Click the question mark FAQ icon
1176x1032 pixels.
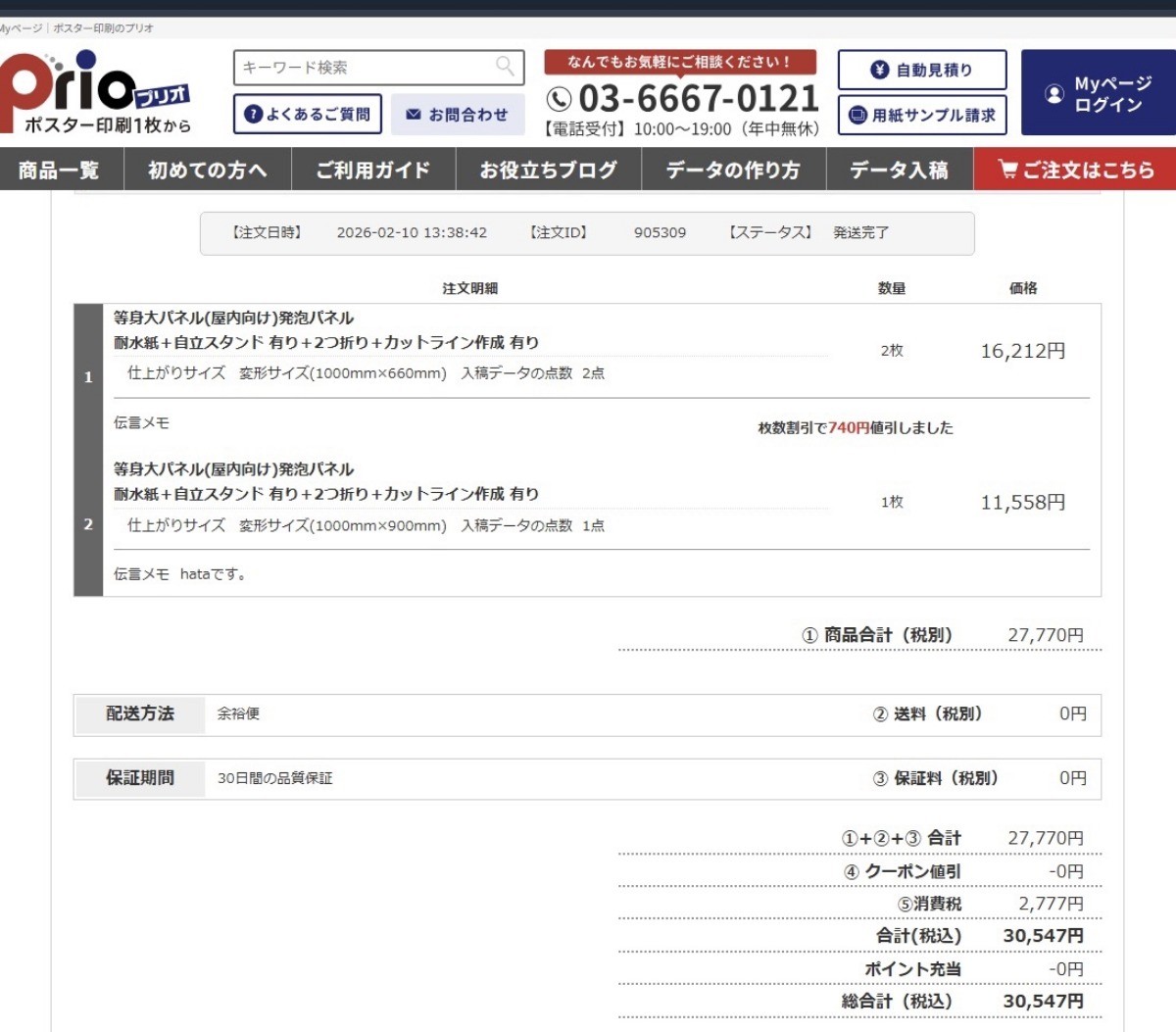click(x=253, y=115)
